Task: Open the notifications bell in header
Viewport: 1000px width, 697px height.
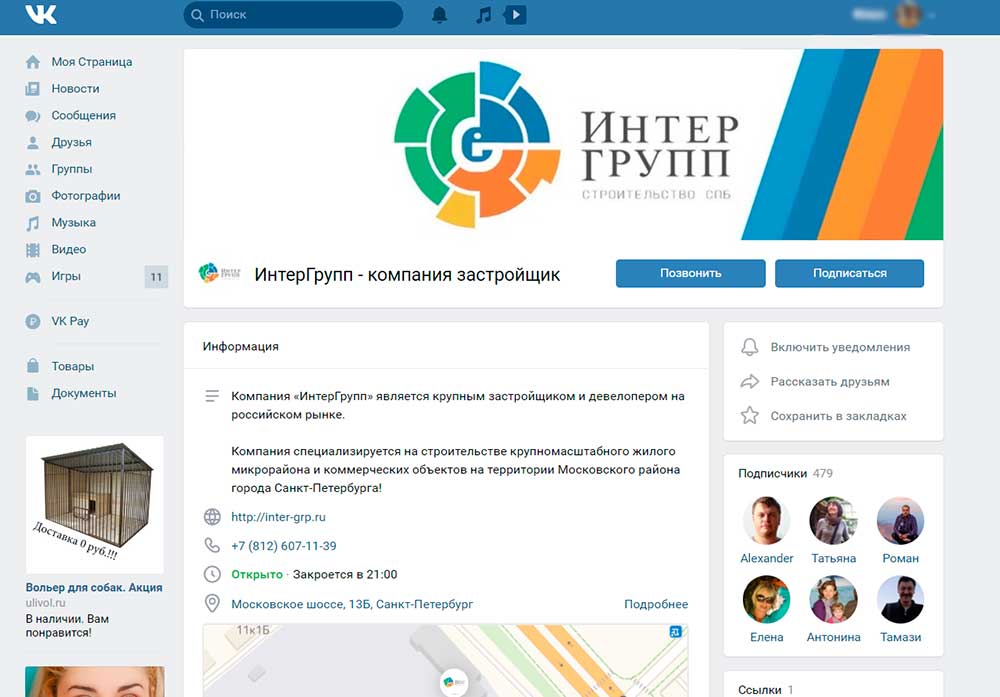Action: 439,15
